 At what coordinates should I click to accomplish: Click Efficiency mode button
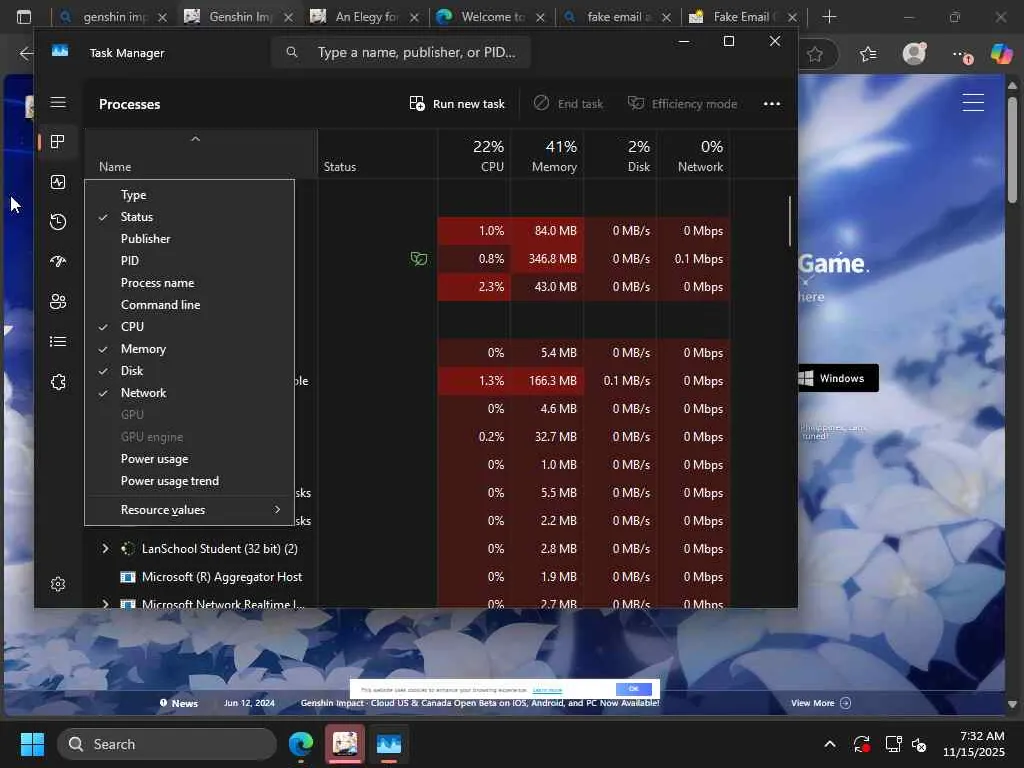tap(682, 104)
